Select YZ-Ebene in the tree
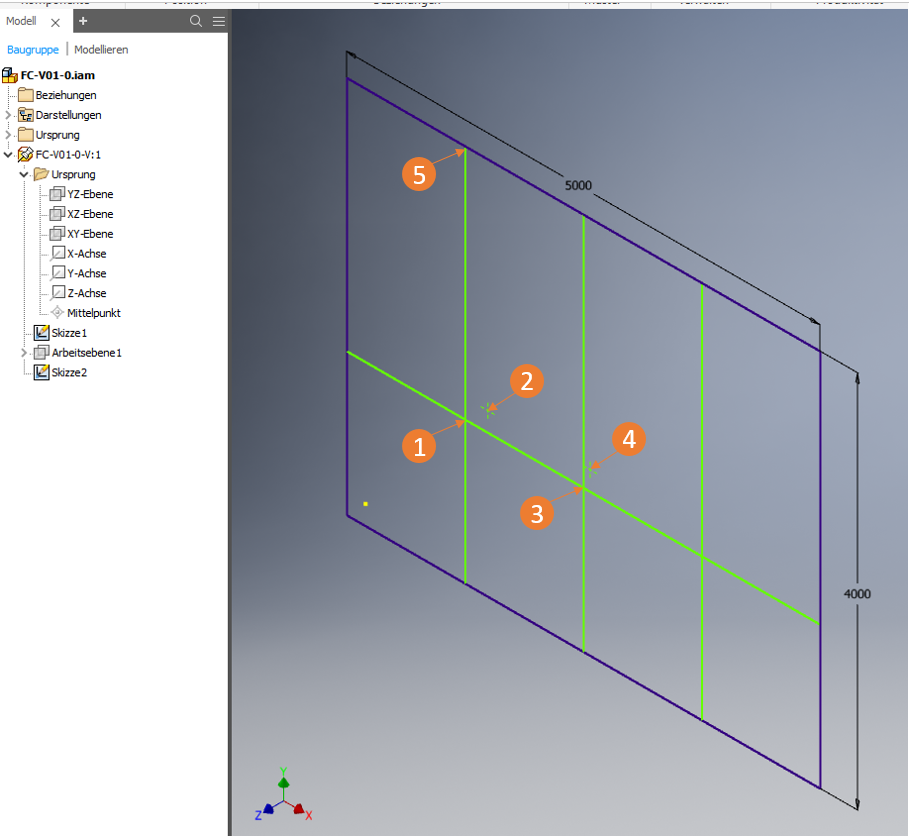Screen dimensions: 909x836 click(90, 194)
